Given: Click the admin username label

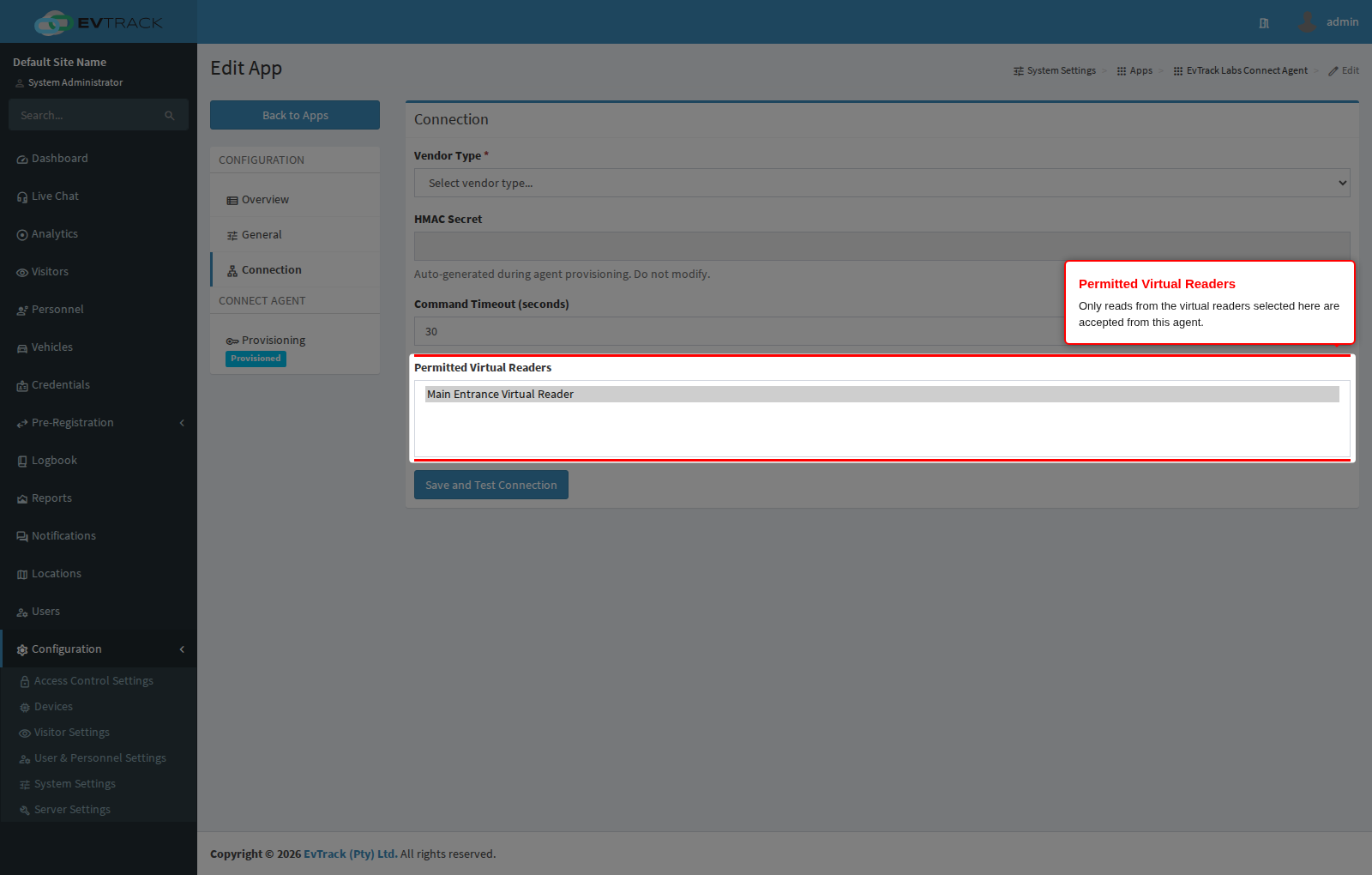Looking at the screenshot, I should click(x=1342, y=22).
